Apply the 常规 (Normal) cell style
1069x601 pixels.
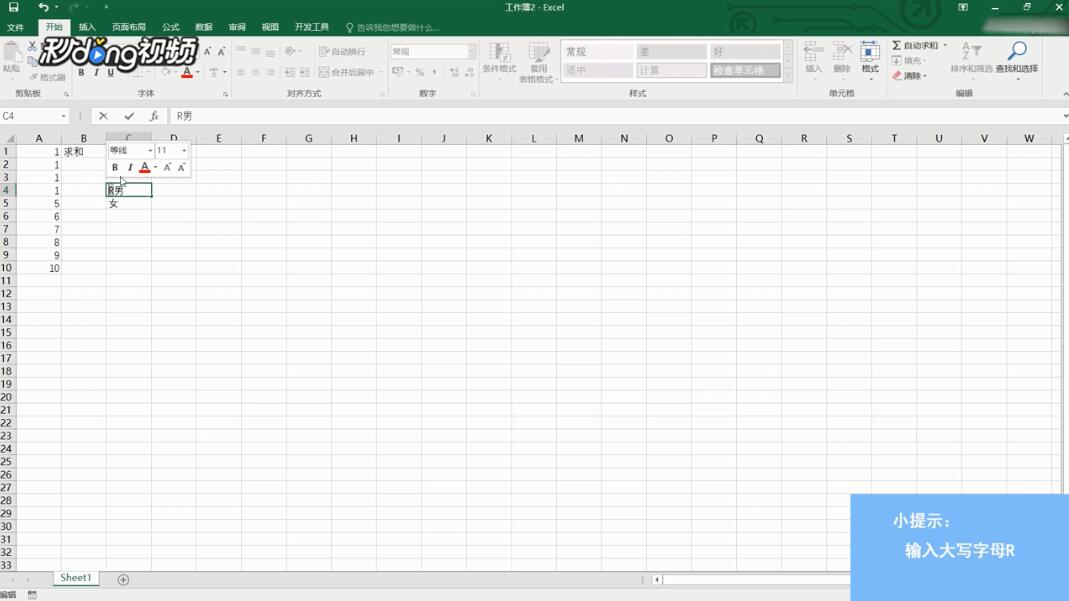pyautogui.click(x=597, y=52)
